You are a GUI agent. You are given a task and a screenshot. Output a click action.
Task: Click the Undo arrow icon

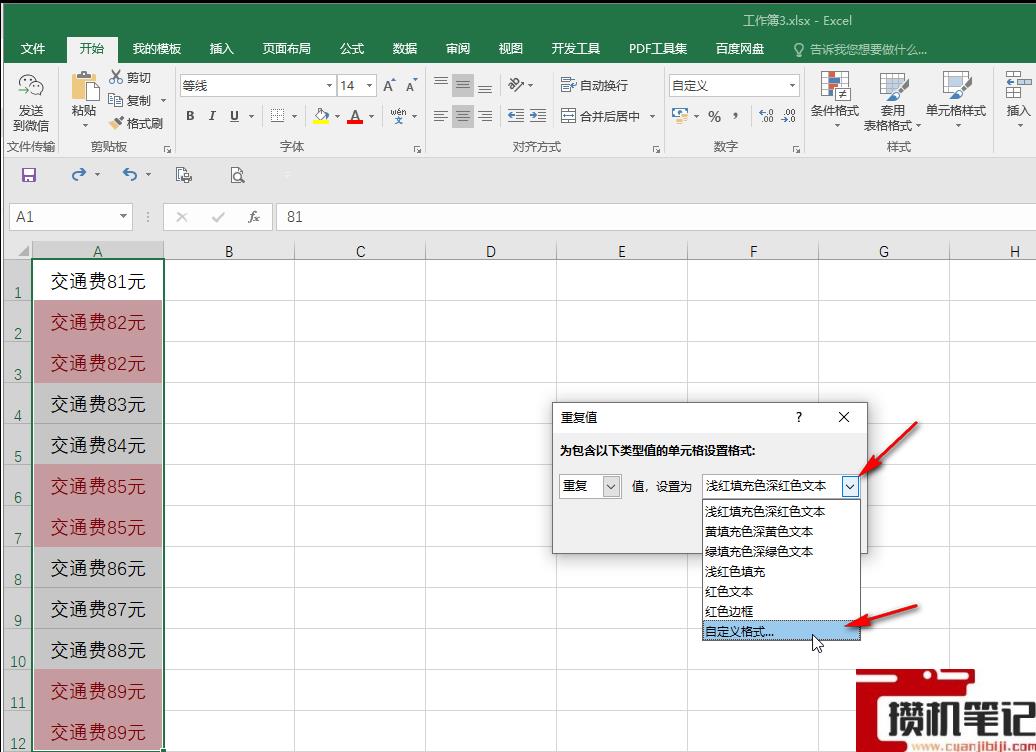tap(130, 174)
